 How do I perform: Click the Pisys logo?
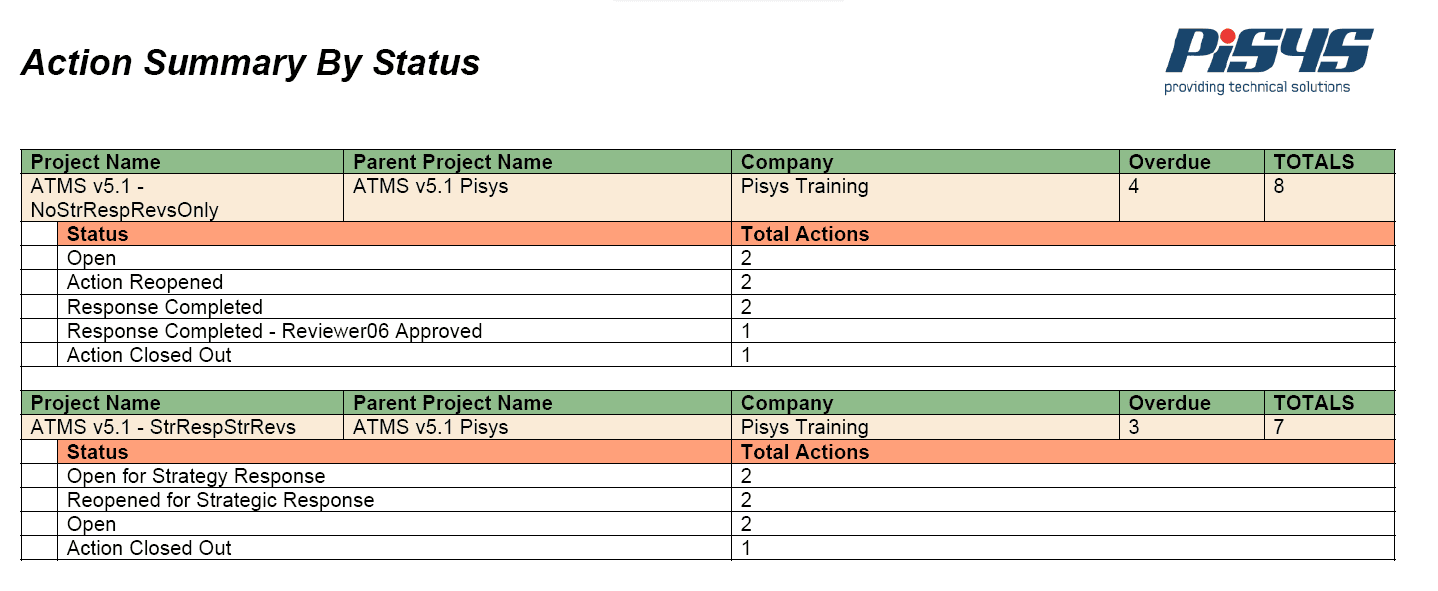tap(1268, 59)
